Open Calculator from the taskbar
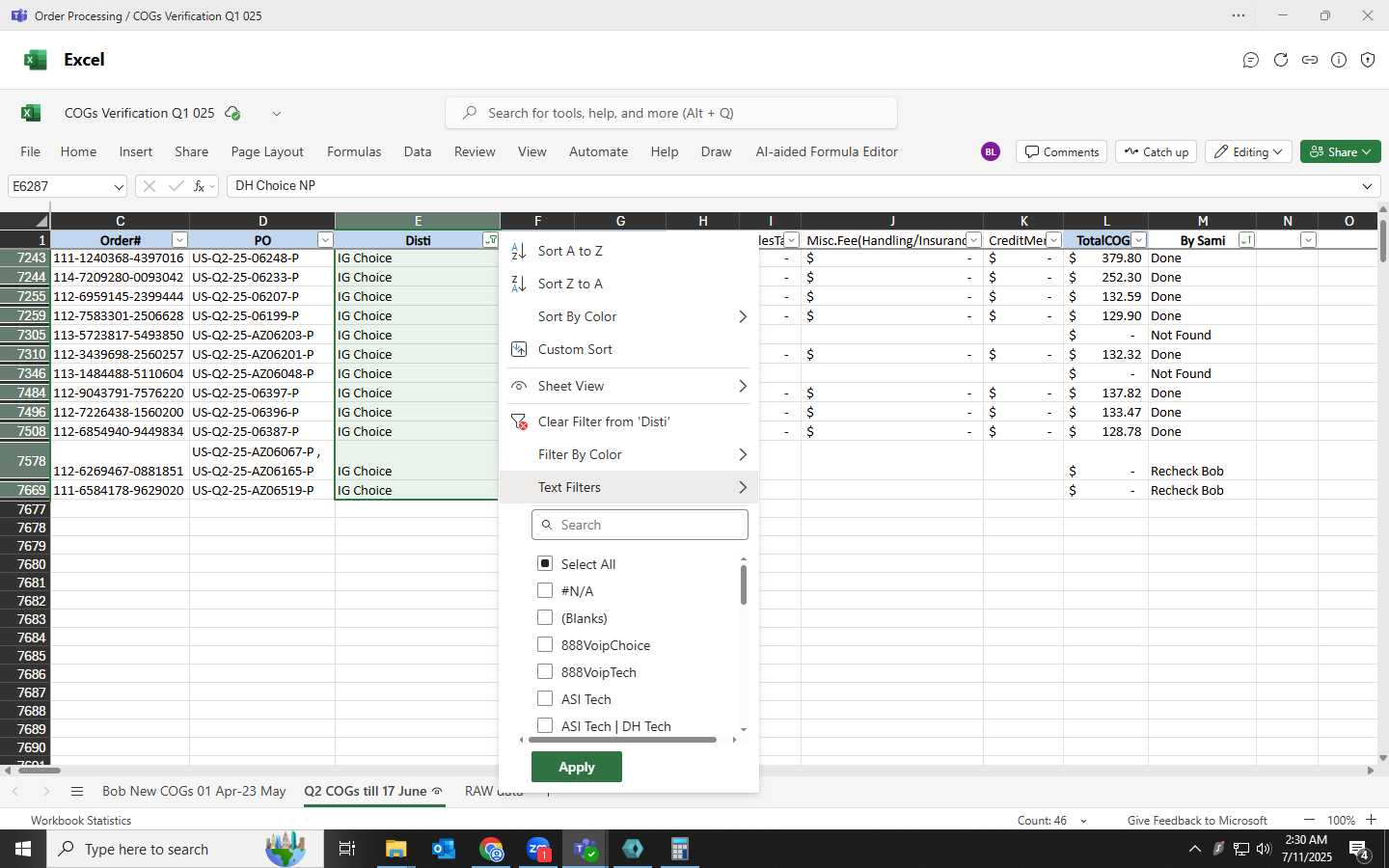This screenshot has width=1389, height=868. 680,849
